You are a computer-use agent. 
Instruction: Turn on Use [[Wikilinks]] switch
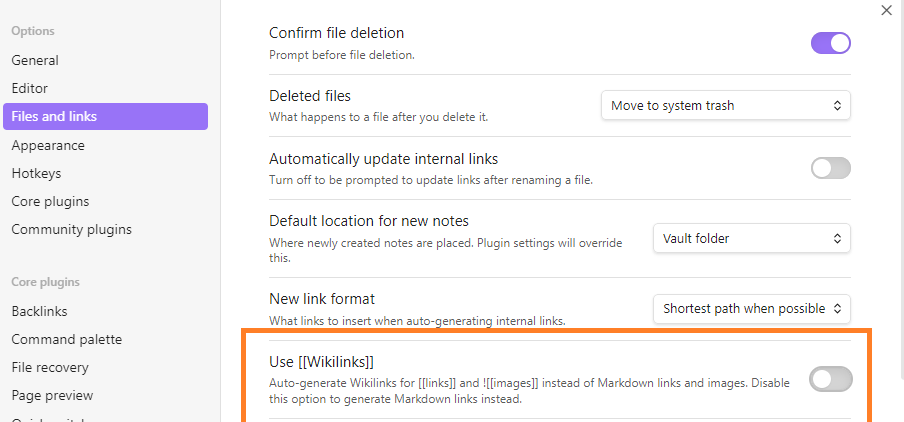(831, 379)
